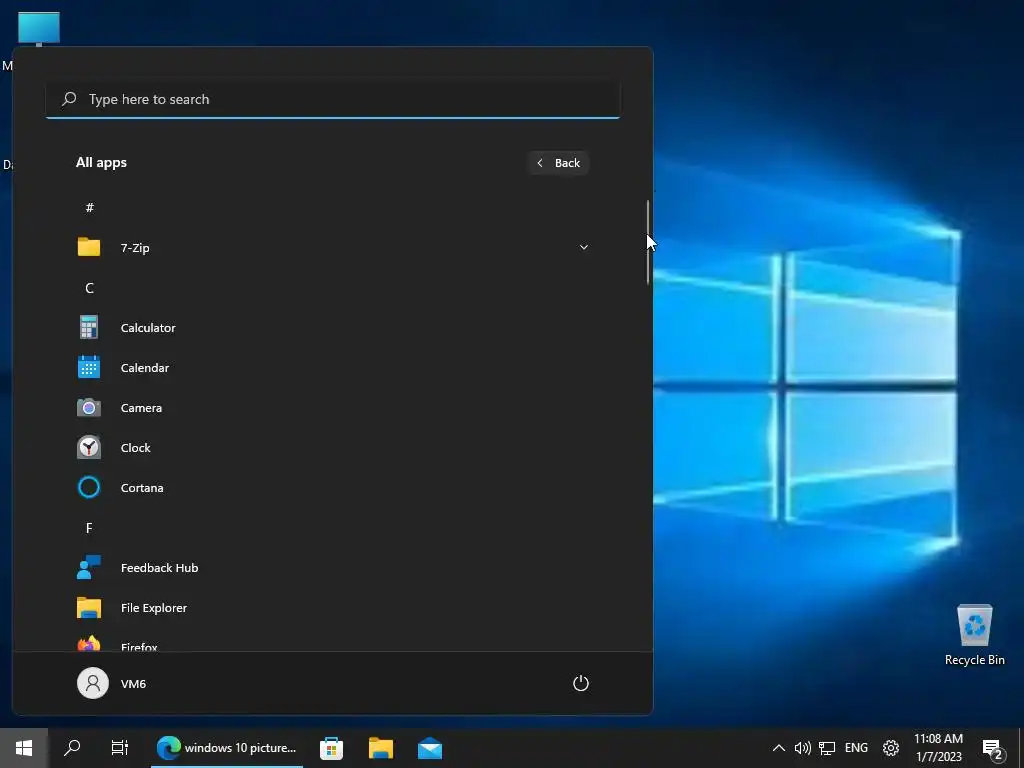Open the VM6 user account avatar
The height and width of the screenshot is (768, 1024).
coord(93,683)
